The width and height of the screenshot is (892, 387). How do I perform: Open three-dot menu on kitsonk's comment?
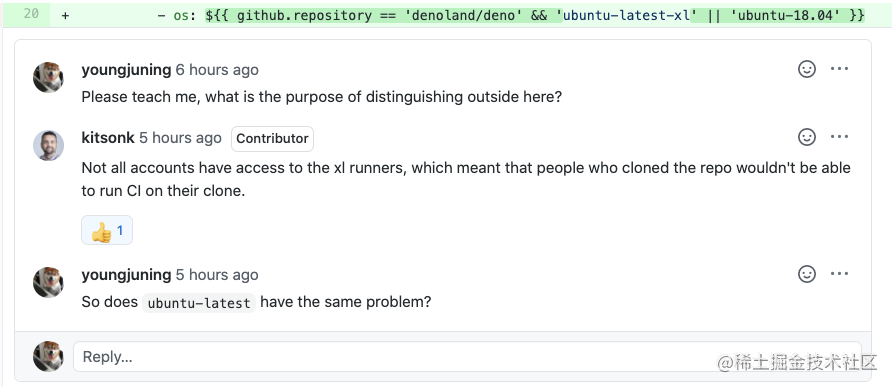tap(839, 137)
